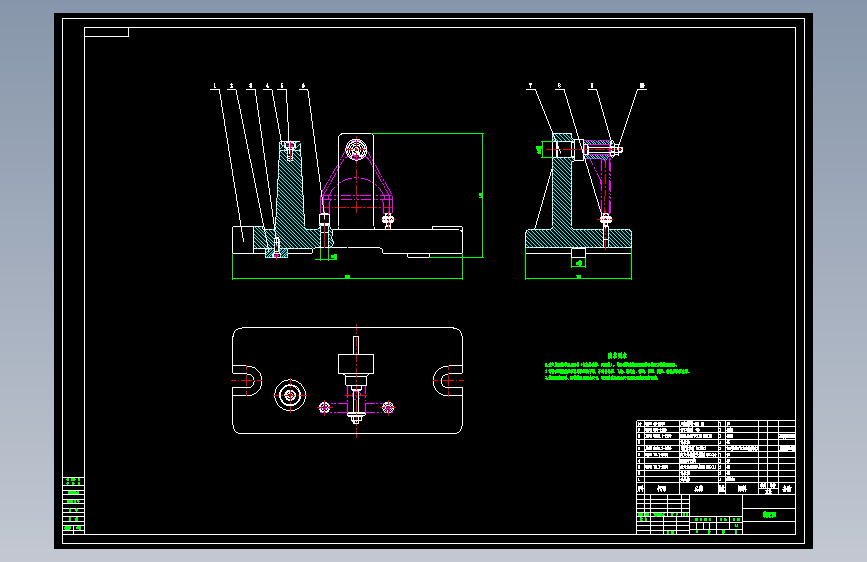Click the green revision strip on left margin
Viewport: 867px width, 562px height.
click(73, 505)
